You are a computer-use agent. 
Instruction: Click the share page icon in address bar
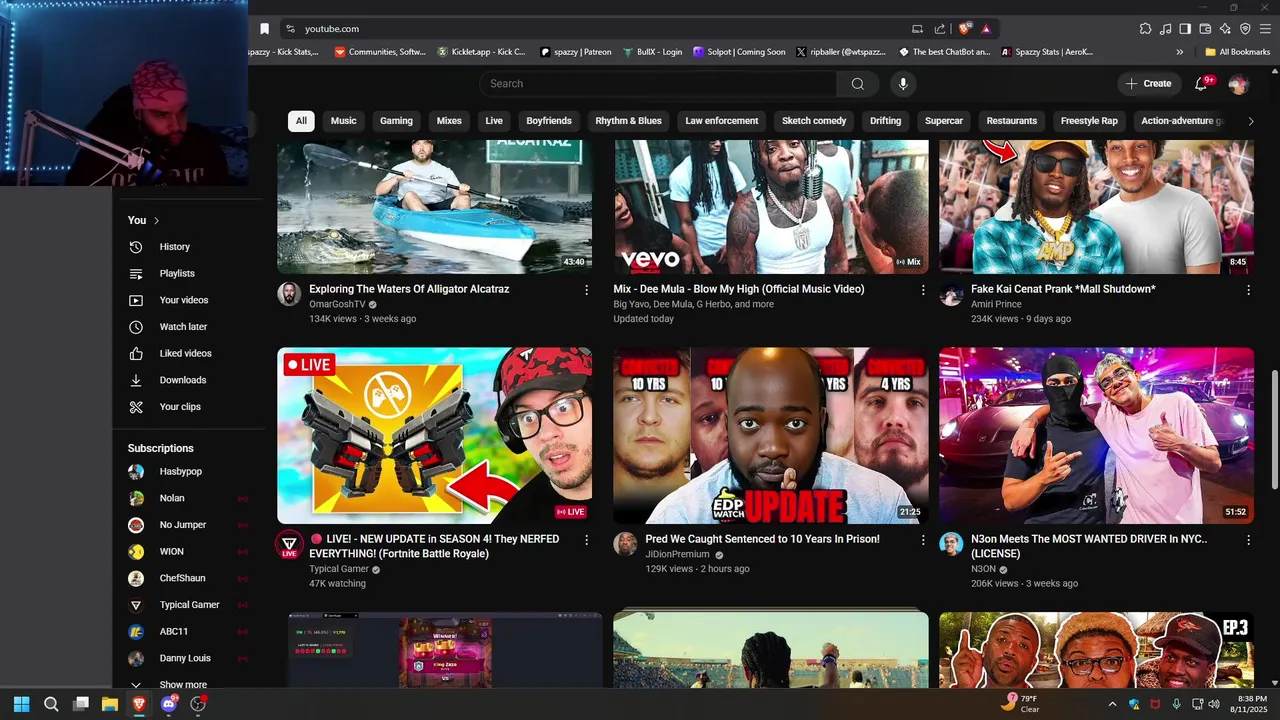click(940, 29)
